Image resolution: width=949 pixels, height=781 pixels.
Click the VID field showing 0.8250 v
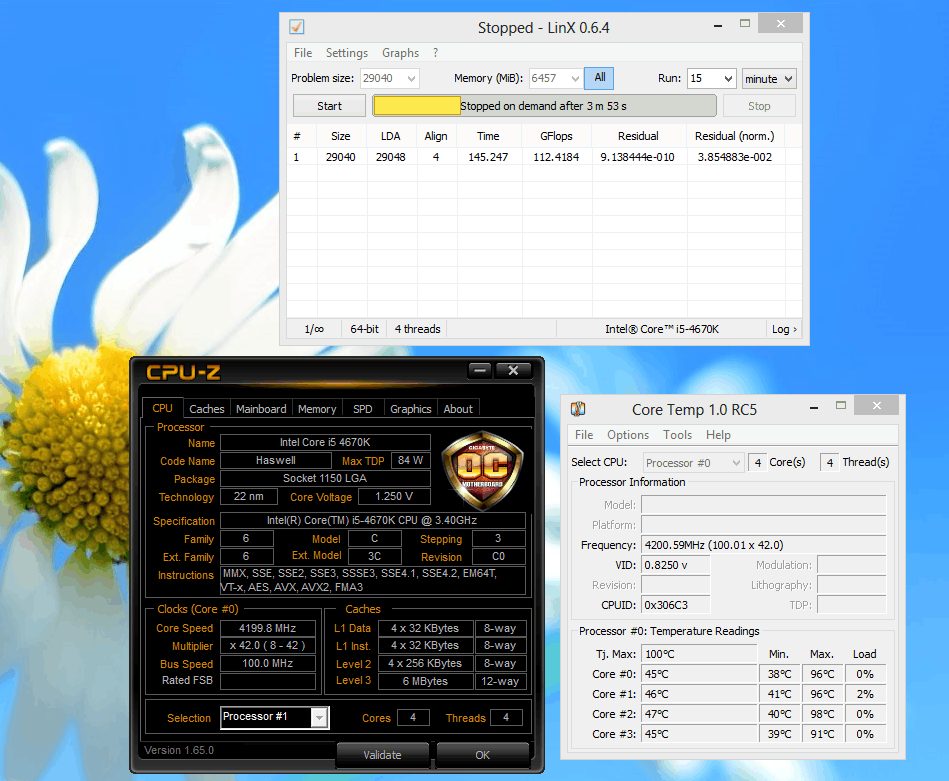[675, 565]
